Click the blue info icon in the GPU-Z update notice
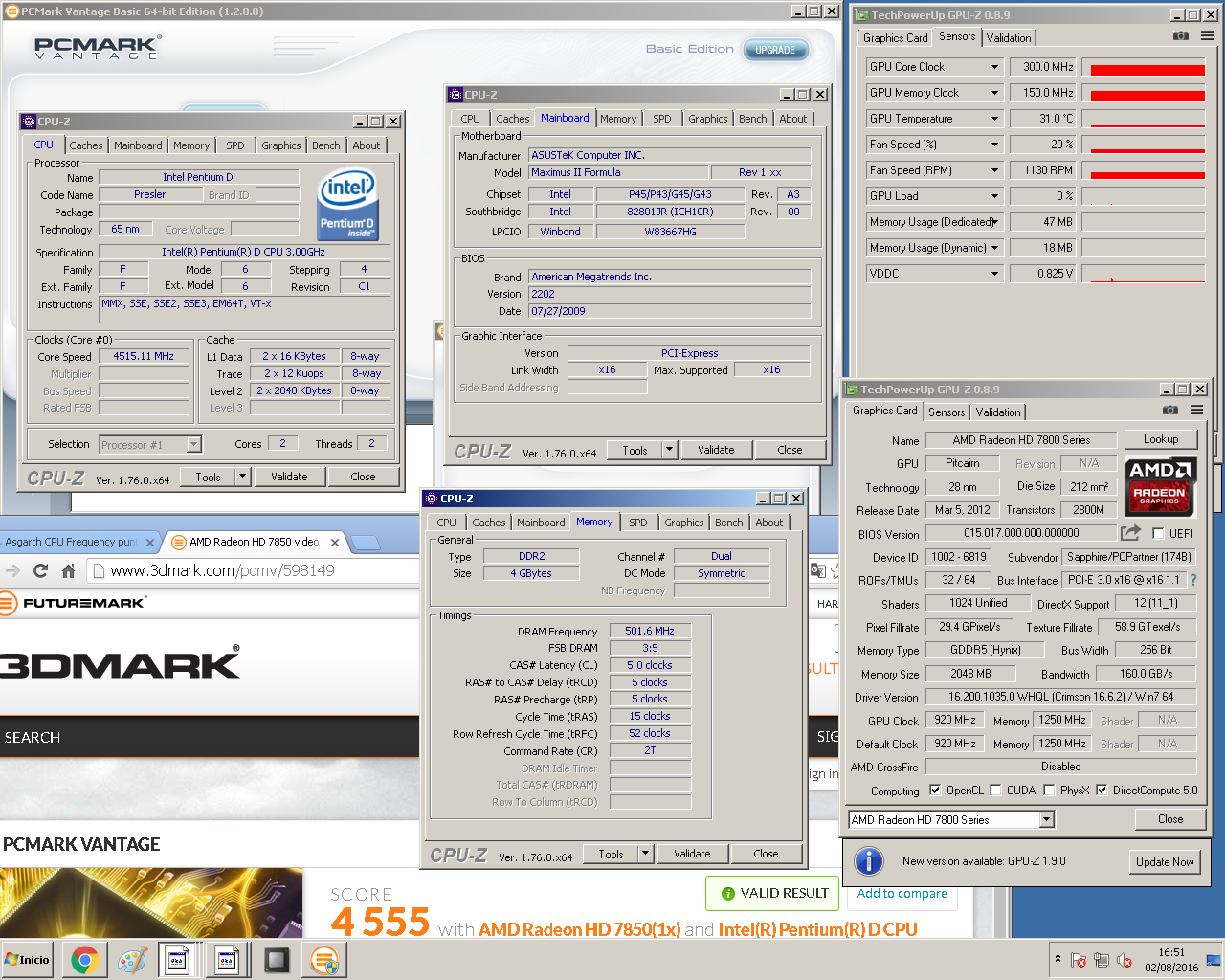This screenshot has height=980, width=1225. tap(868, 861)
